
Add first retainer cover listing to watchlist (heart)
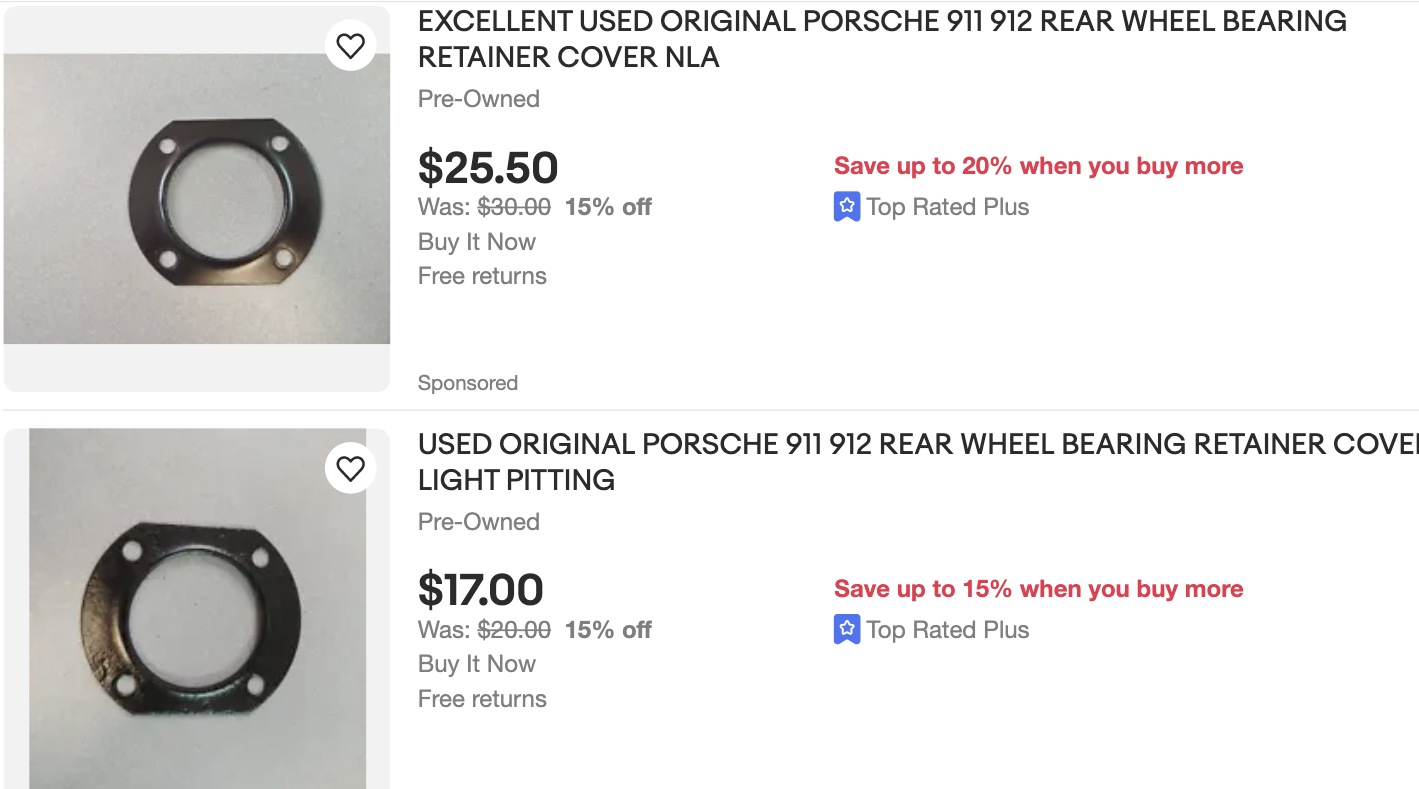[x=350, y=46]
